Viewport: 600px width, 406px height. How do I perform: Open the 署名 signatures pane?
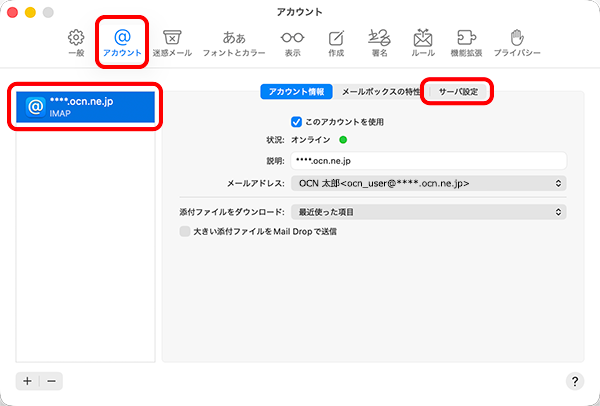pos(379,42)
